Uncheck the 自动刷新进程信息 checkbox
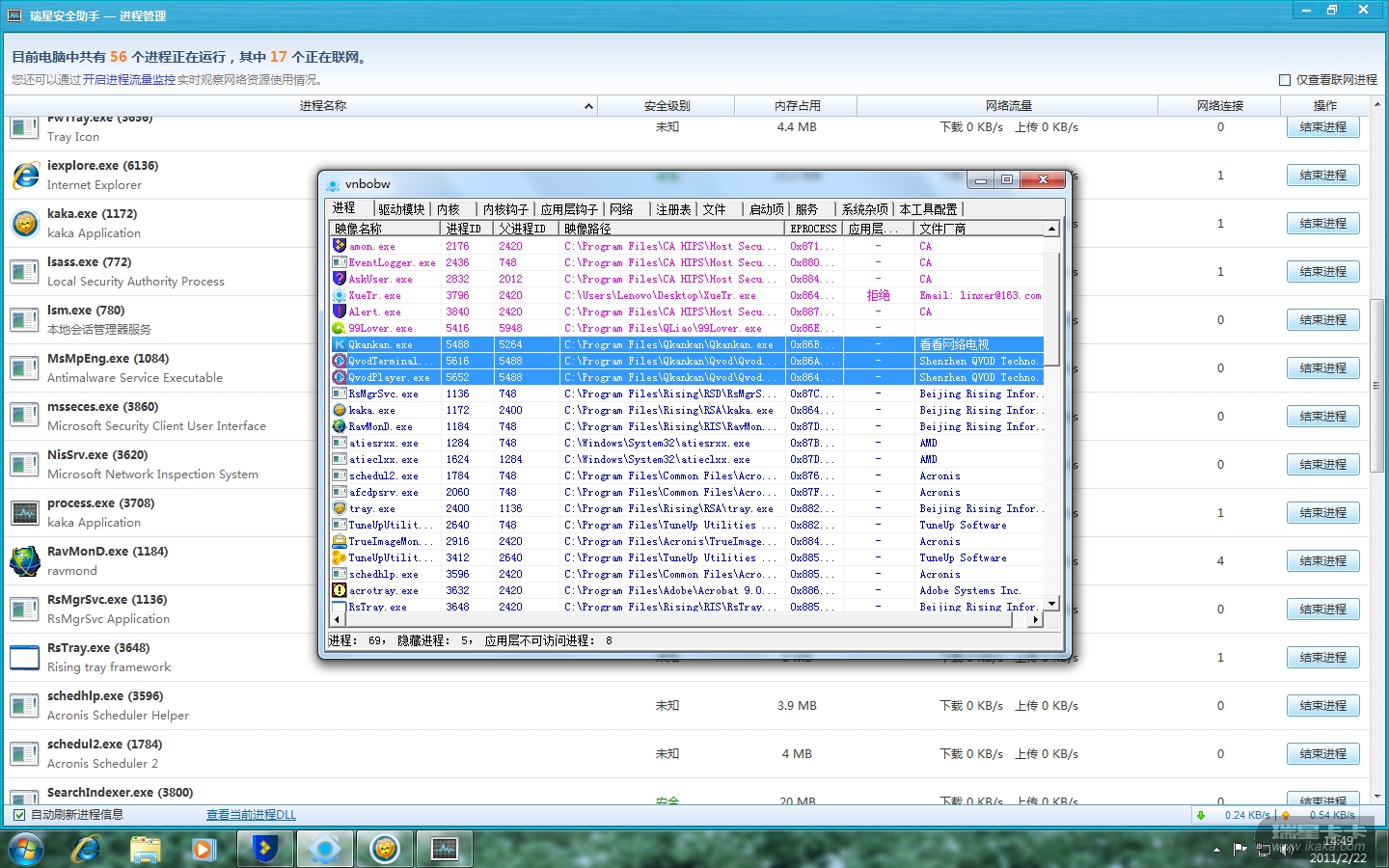Screen dimensions: 1389x868 (19, 815)
